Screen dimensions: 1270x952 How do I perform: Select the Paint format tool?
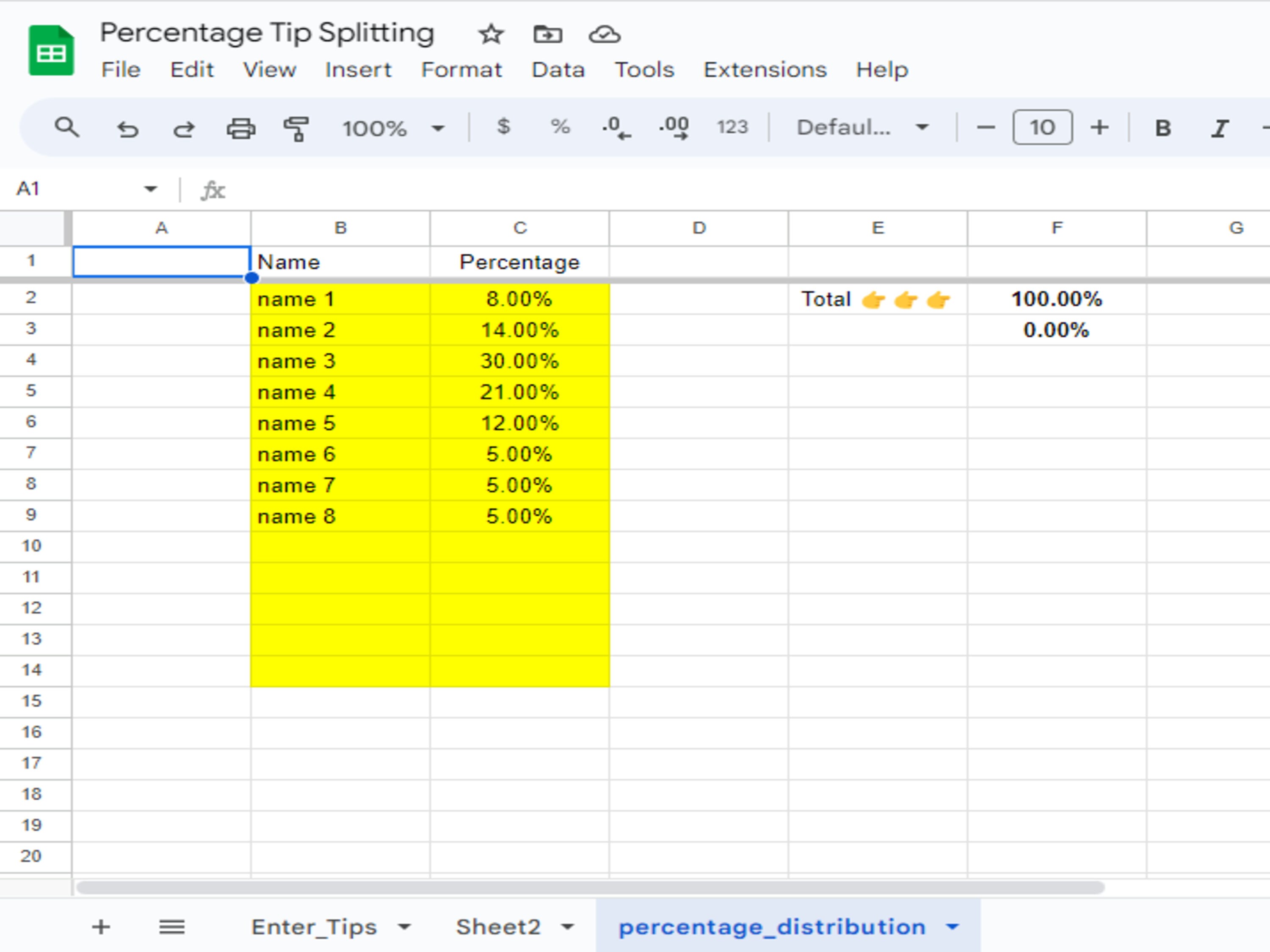point(296,127)
